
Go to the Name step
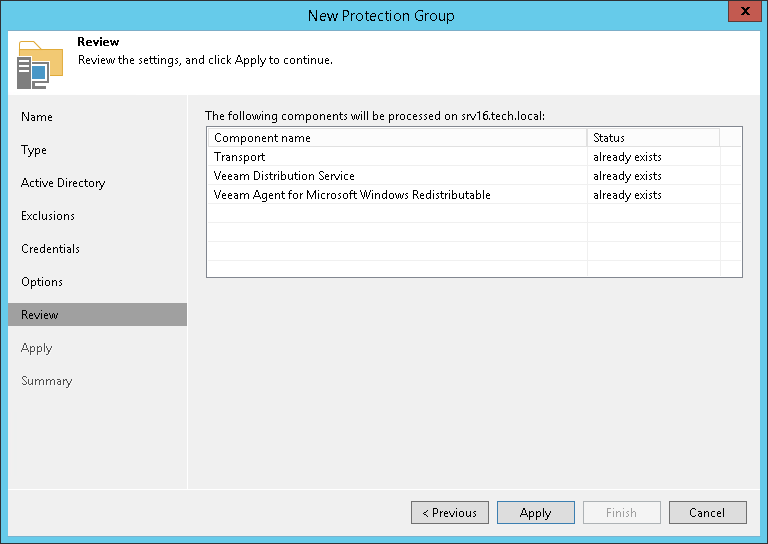tap(37, 117)
